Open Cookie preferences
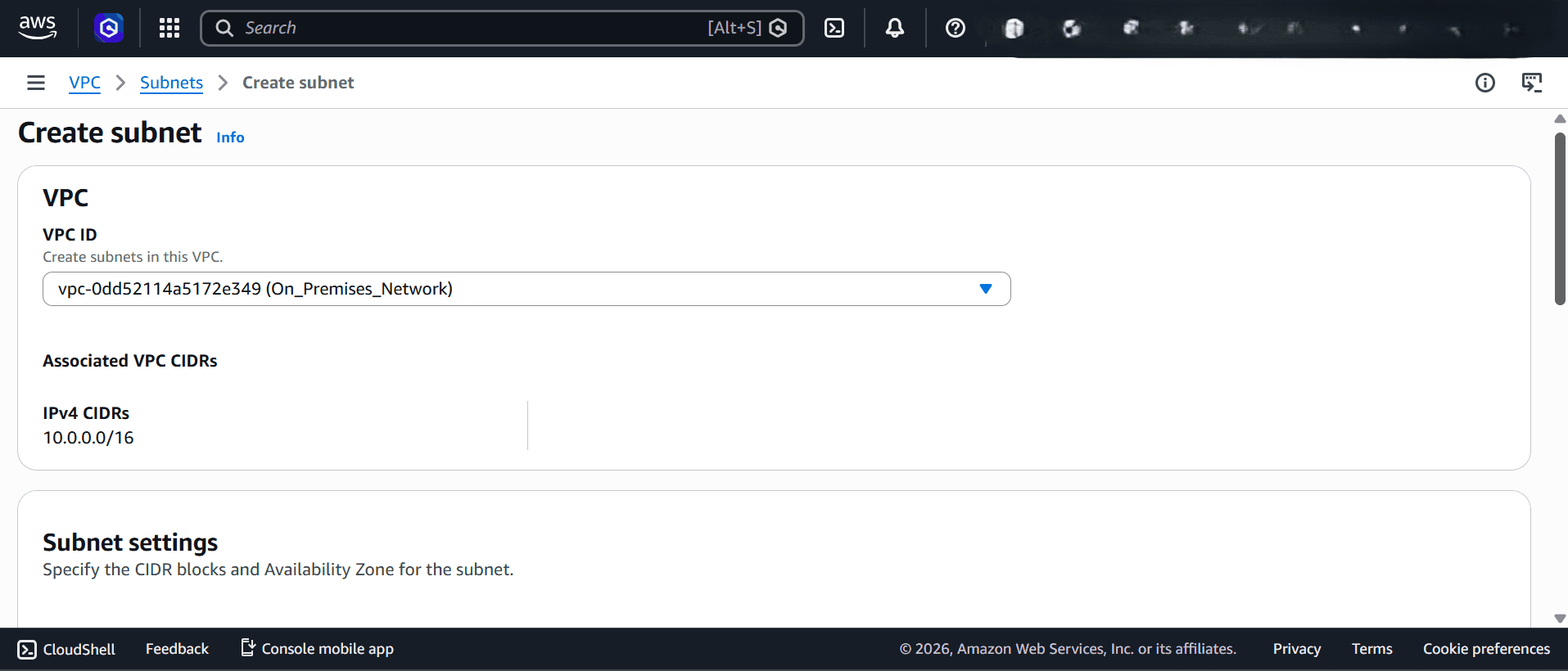The image size is (1568, 671). 1487,649
